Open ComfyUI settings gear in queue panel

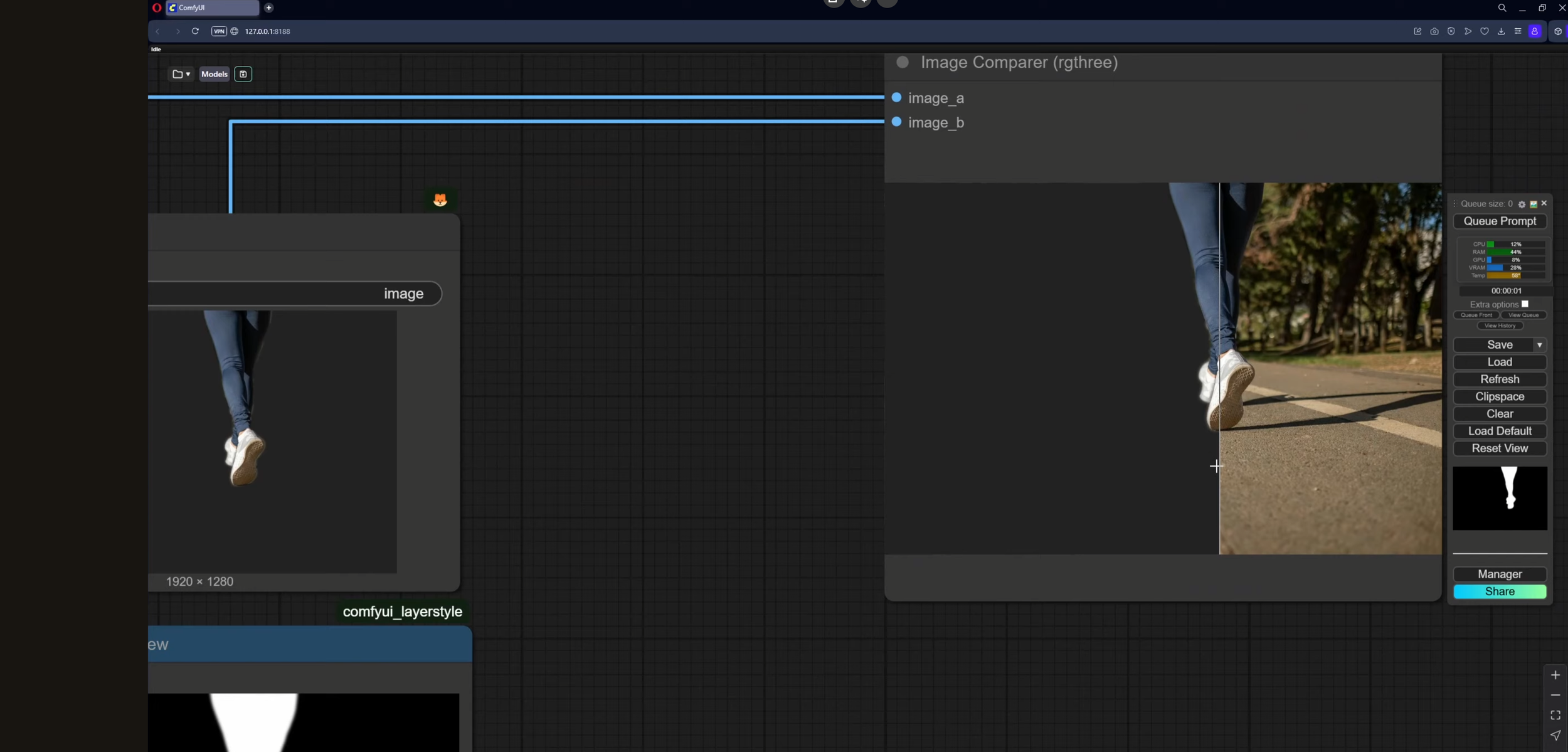pyautogui.click(x=1522, y=204)
